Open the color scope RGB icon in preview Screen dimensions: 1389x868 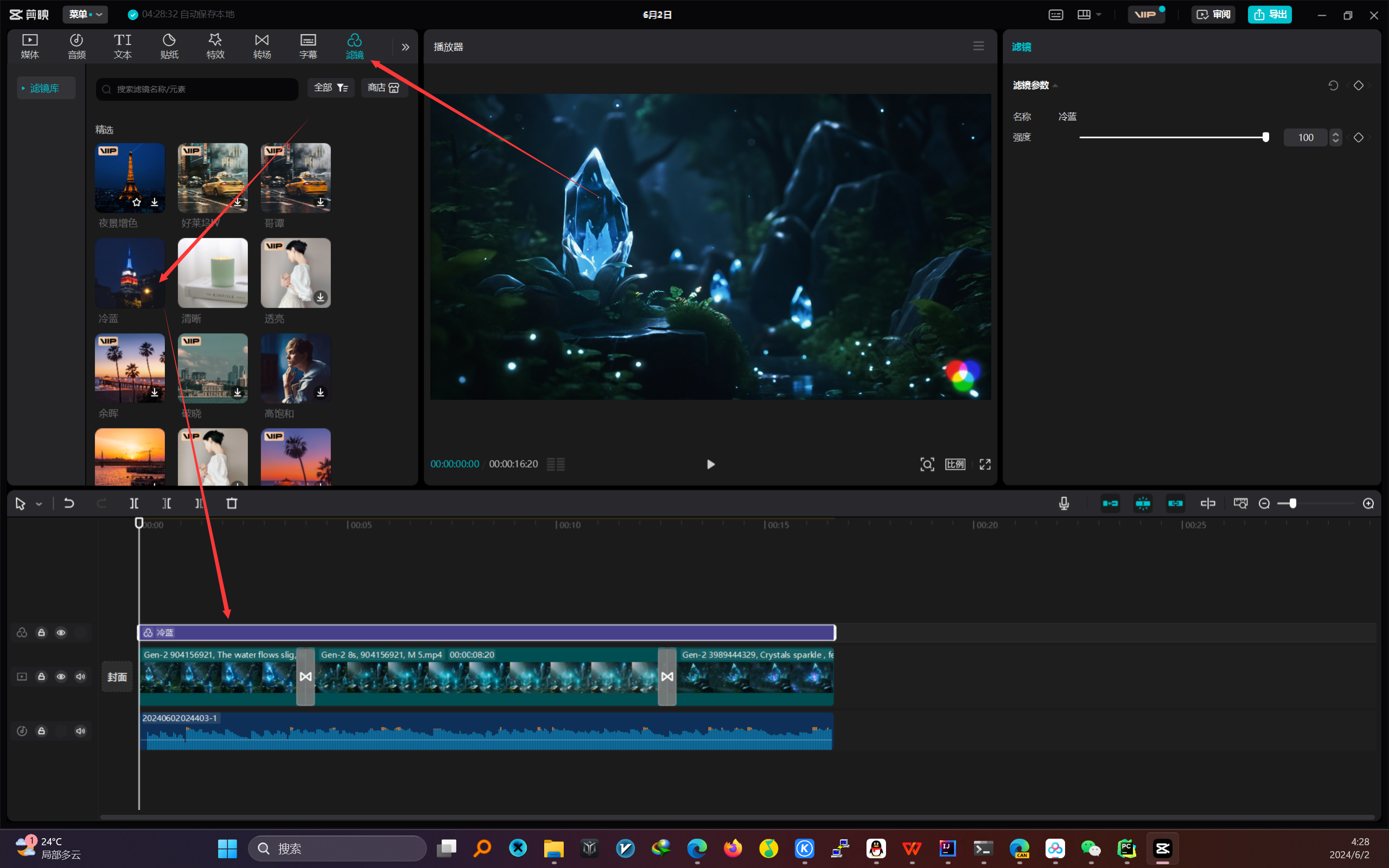963,375
